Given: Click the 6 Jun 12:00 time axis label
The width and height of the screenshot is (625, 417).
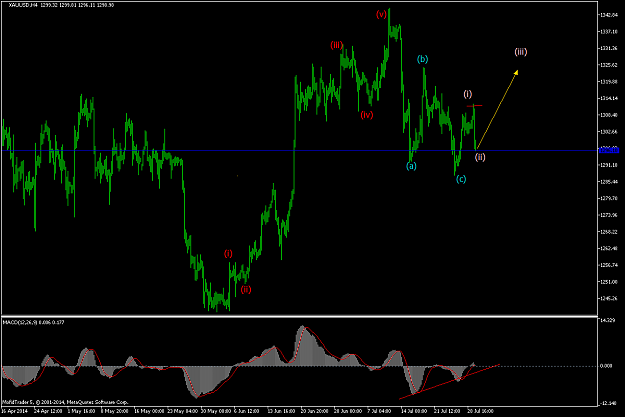Looking at the screenshot, I should (246, 411).
